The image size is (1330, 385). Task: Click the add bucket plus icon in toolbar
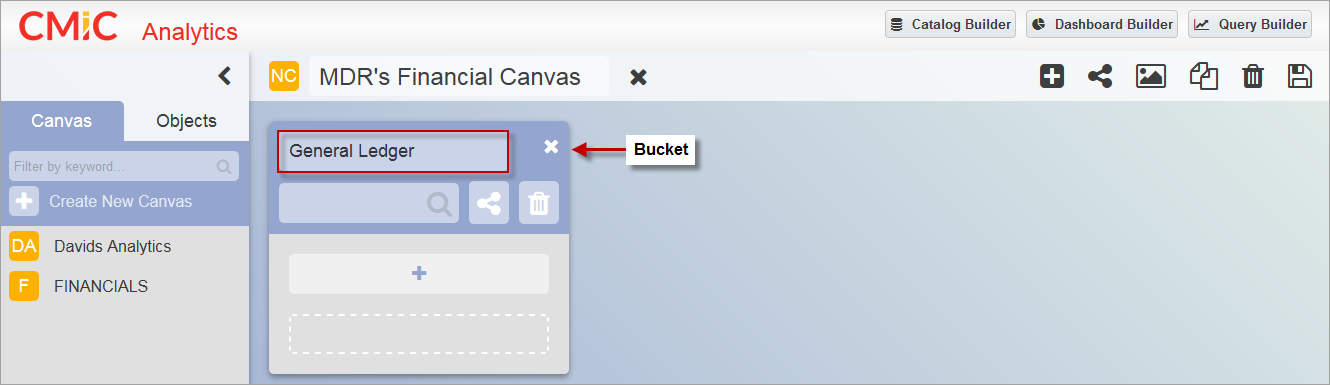[x=1052, y=76]
